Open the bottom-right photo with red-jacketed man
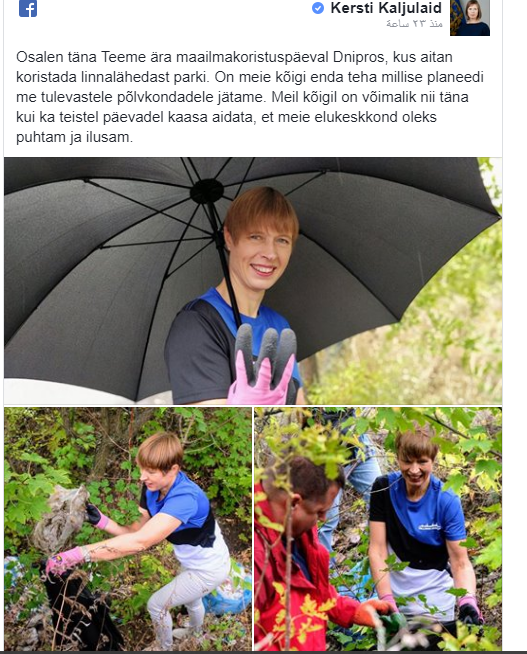 [378, 529]
